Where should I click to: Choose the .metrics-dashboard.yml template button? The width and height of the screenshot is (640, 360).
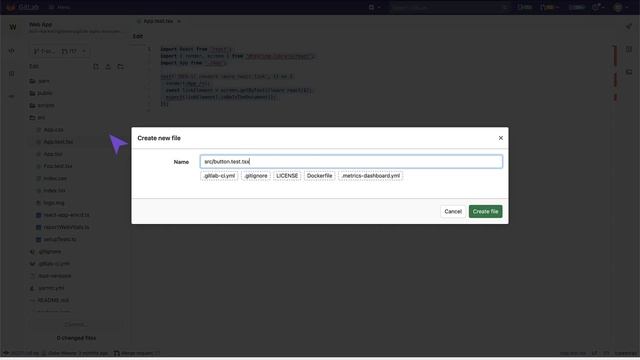pyautogui.click(x=371, y=176)
